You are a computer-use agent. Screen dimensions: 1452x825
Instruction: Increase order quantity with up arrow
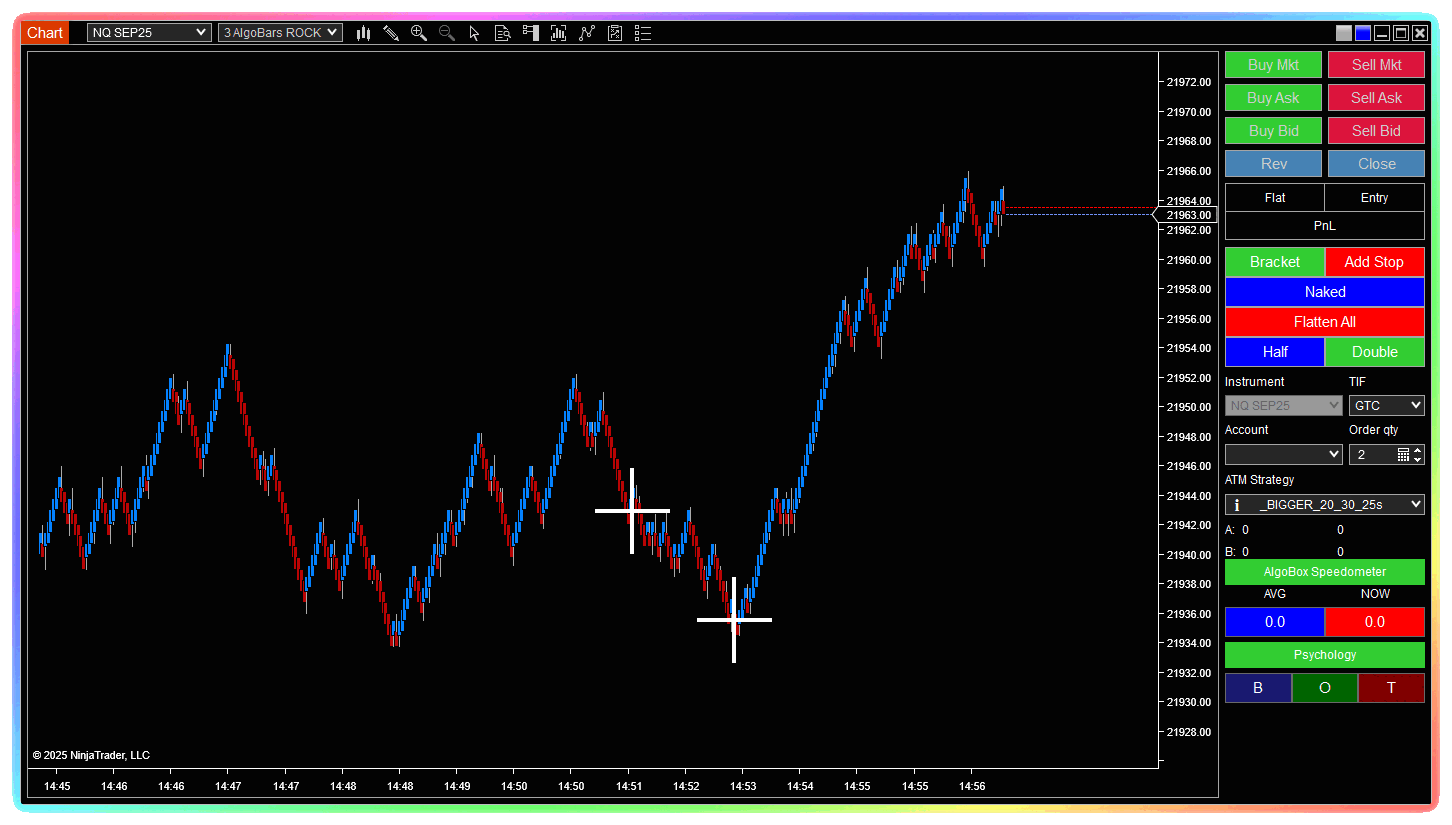(x=1418, y=450)
